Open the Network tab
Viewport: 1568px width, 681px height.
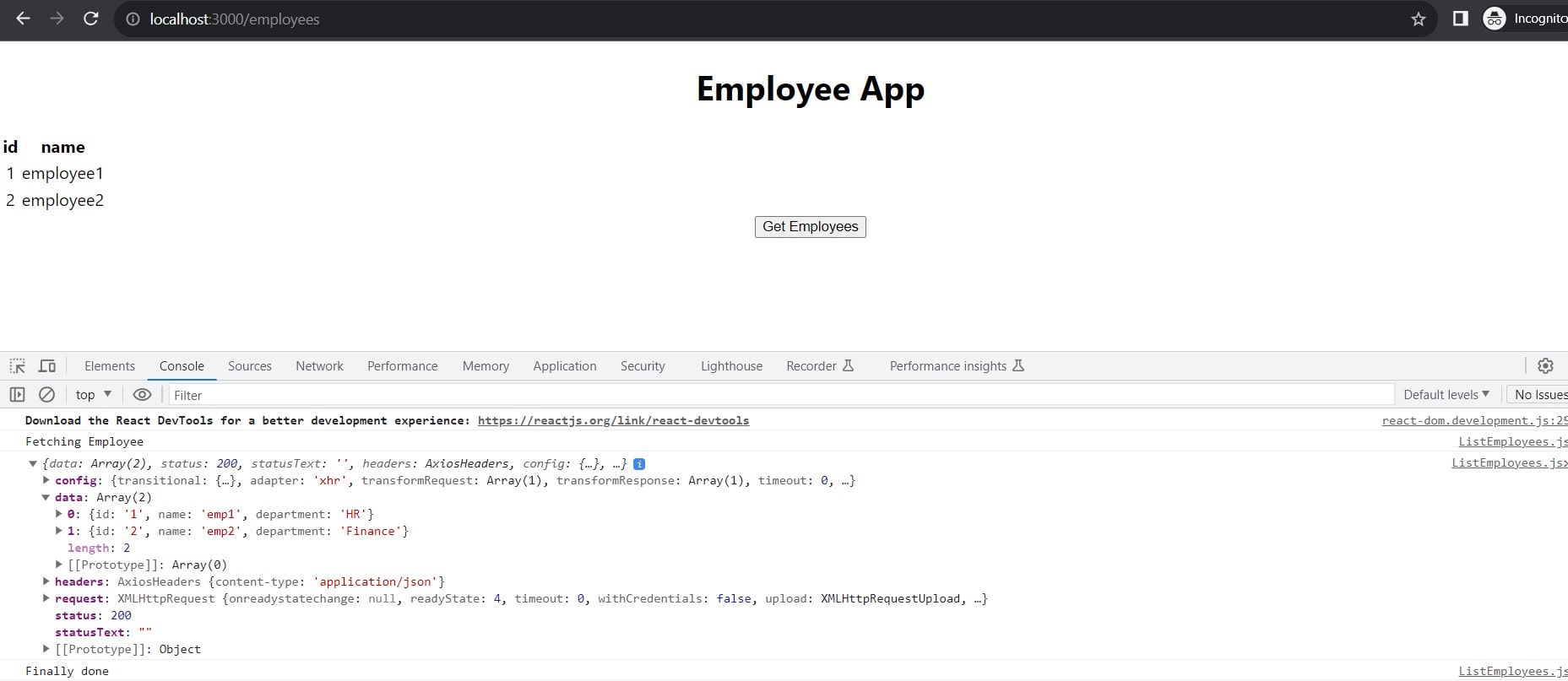319,365
